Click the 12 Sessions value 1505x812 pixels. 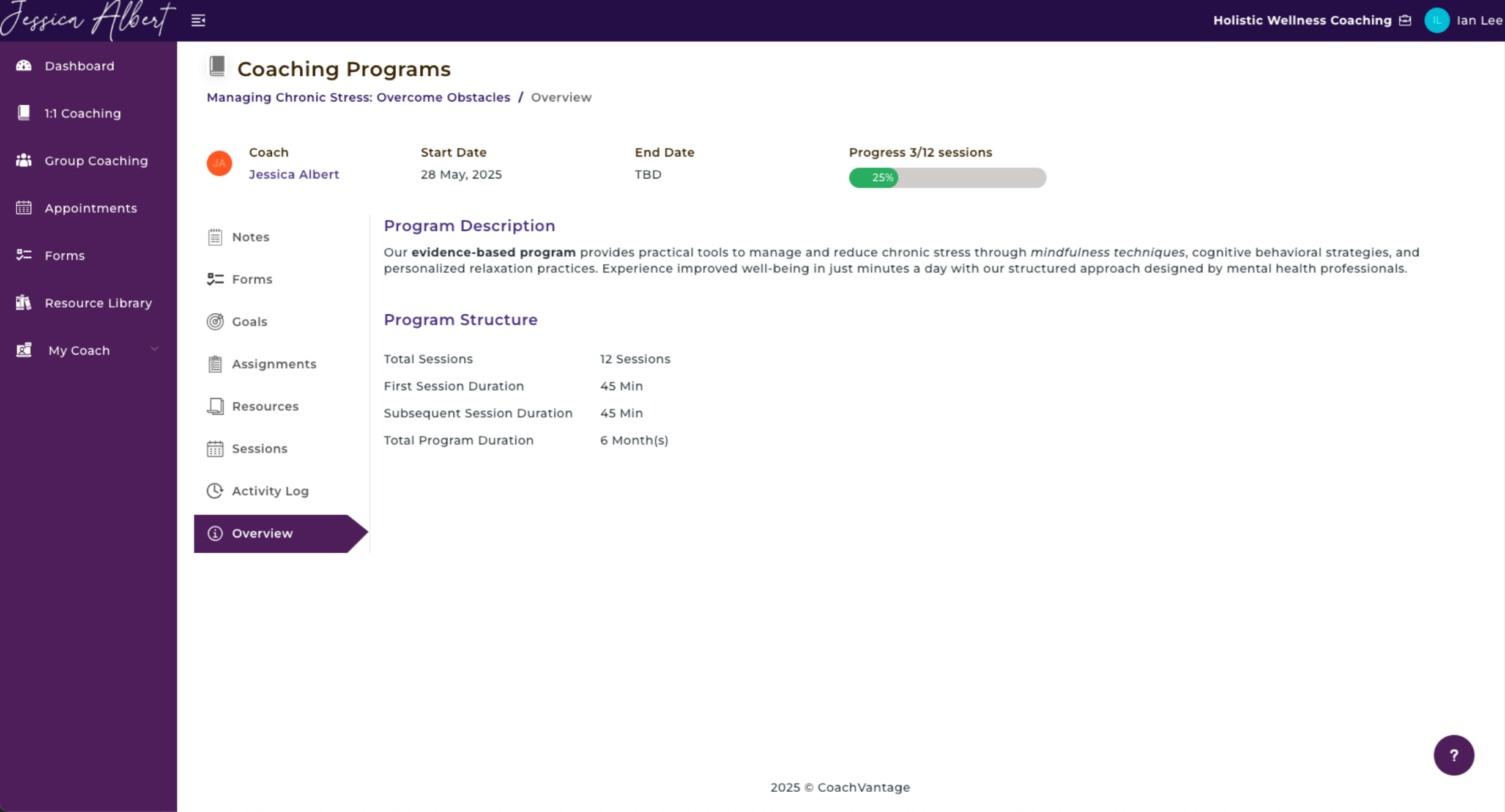coord(634,359)
